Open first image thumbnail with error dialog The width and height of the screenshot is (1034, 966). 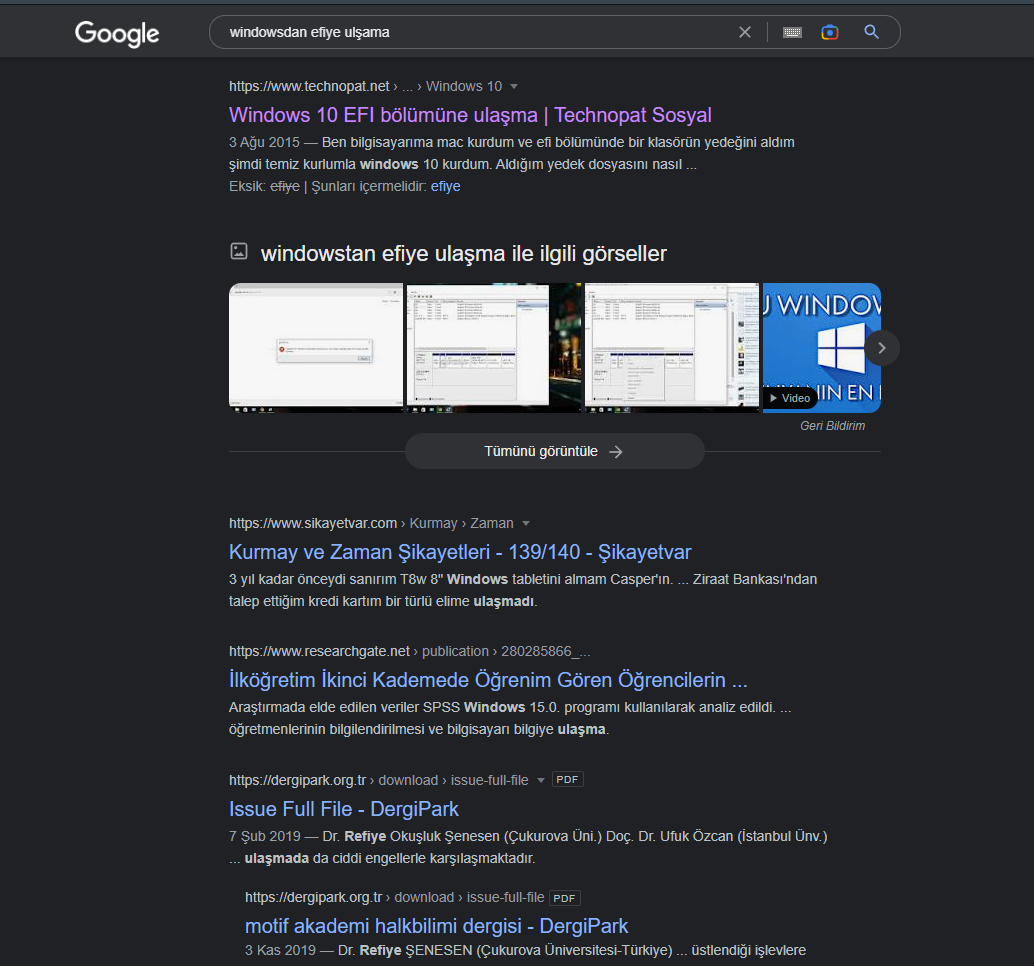point(316,348)
